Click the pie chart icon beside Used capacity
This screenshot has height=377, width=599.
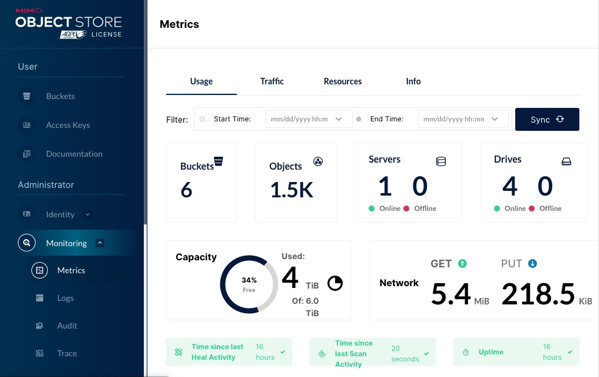coord(335,283)
